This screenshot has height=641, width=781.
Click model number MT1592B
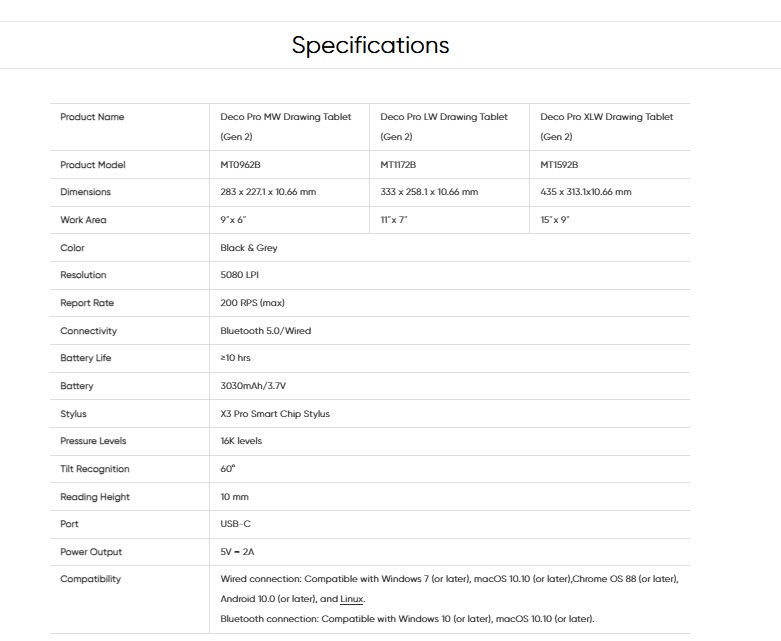point(559,165)
